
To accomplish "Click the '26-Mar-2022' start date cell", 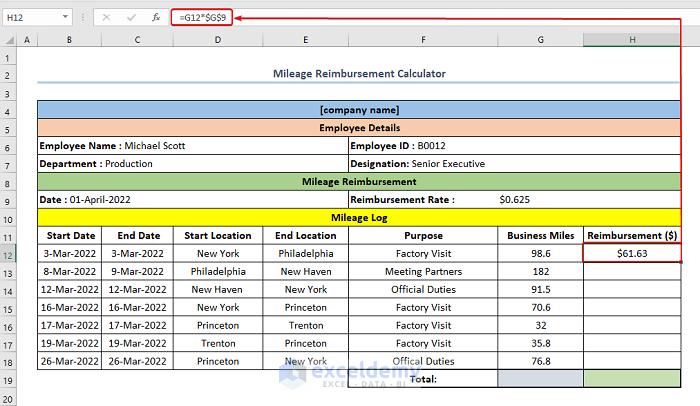I will (70, 361).
